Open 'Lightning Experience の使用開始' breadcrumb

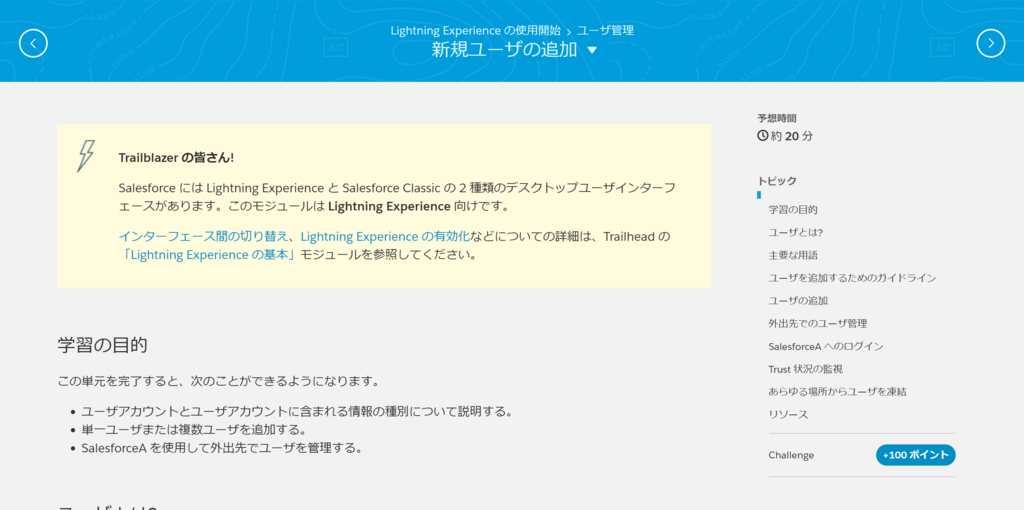tap(475, 30)
